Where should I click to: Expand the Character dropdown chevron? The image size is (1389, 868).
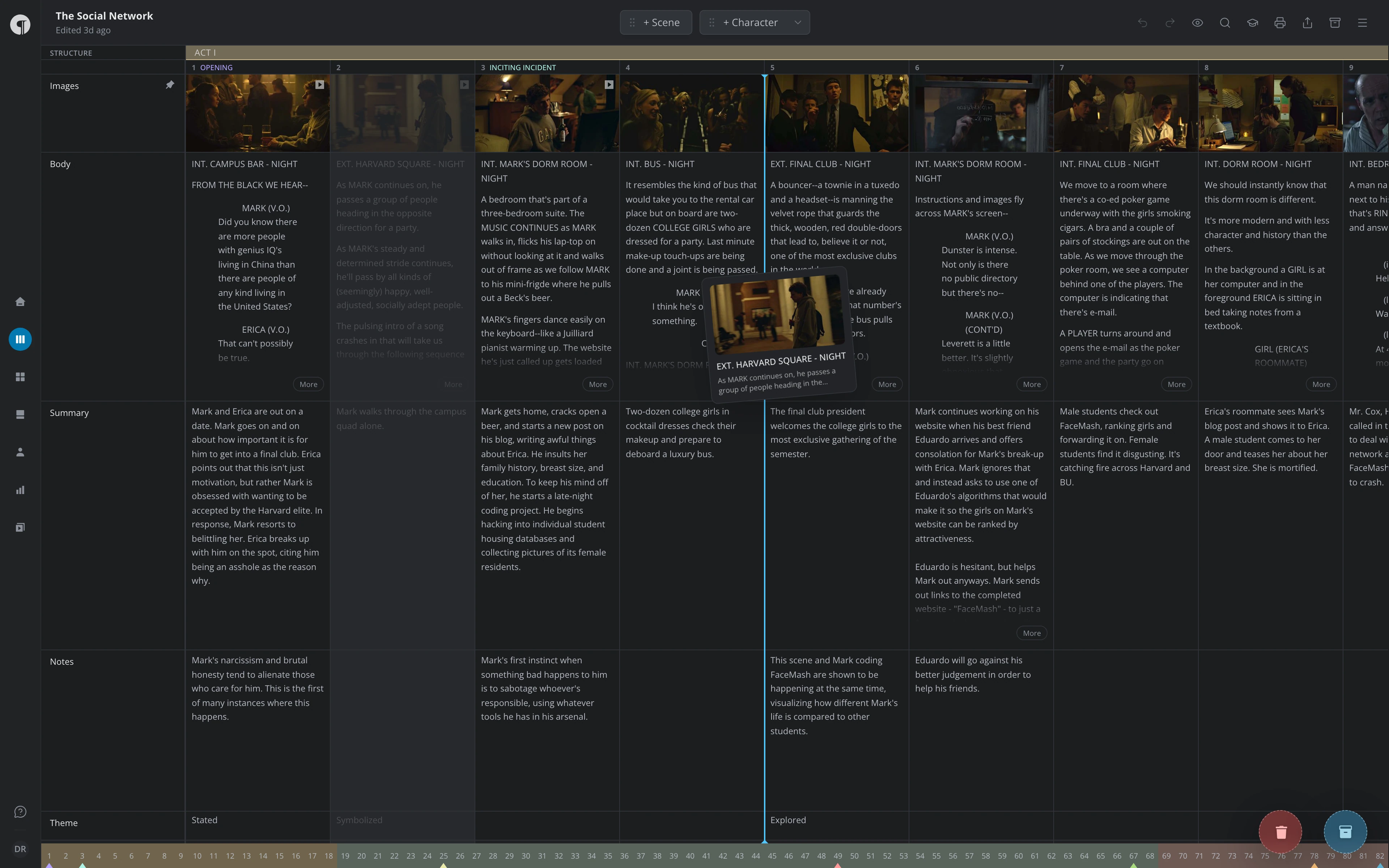(798, 22)
